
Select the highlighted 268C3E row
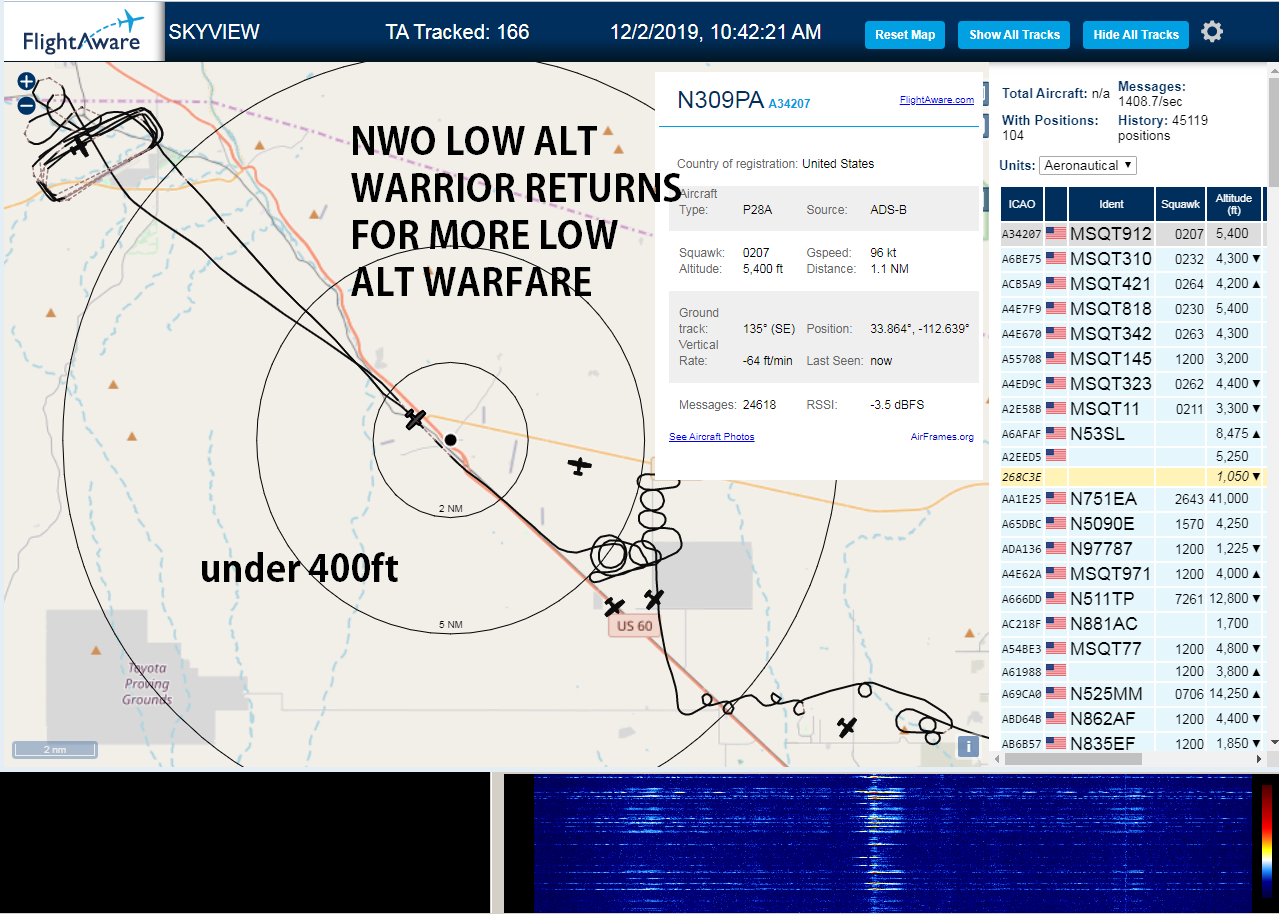coord(1132,477)
